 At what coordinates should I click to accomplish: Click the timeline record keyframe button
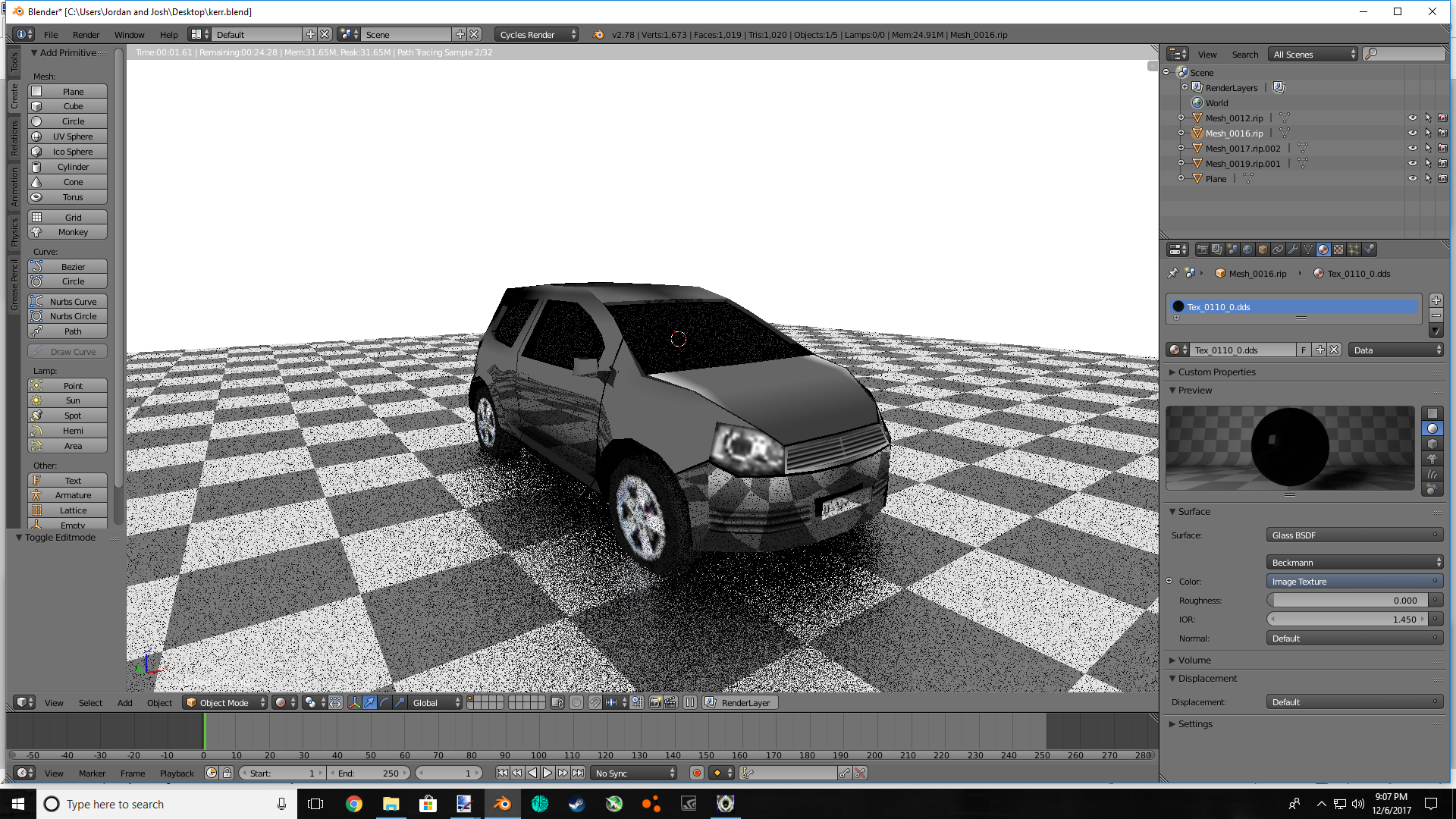coord(696,773)
